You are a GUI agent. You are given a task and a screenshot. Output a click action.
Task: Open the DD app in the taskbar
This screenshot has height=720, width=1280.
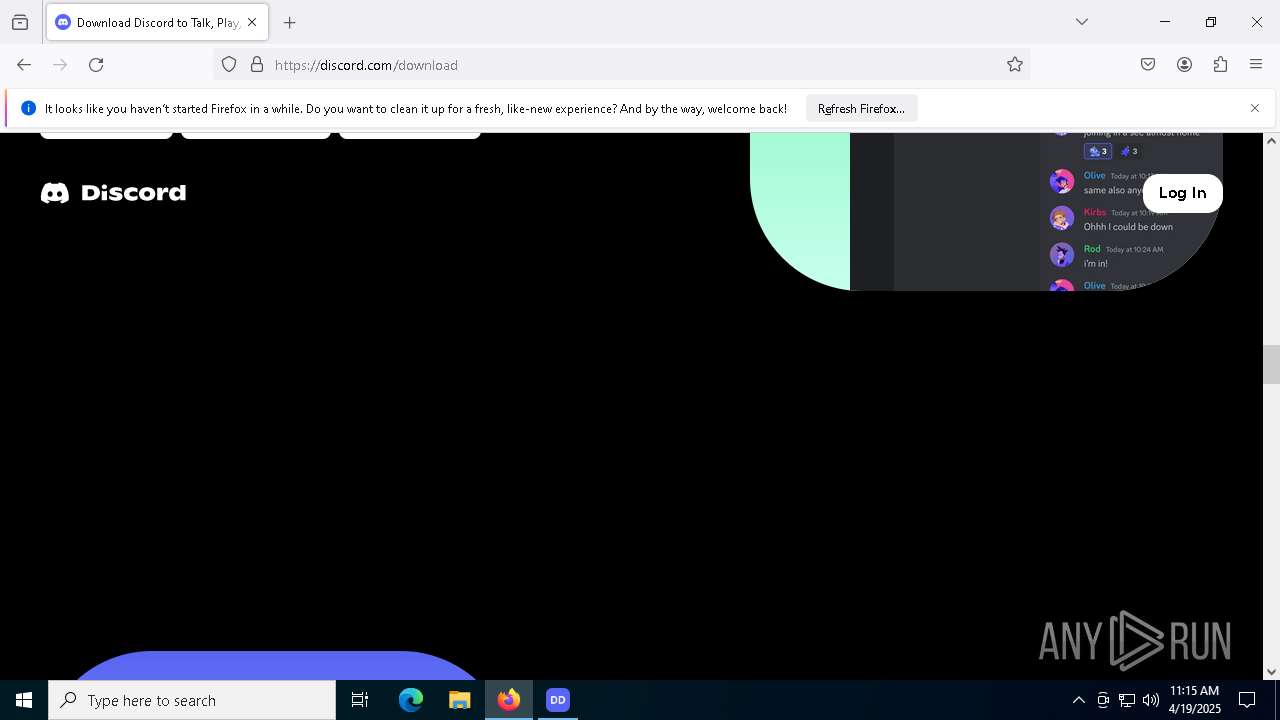pos(558,700)
